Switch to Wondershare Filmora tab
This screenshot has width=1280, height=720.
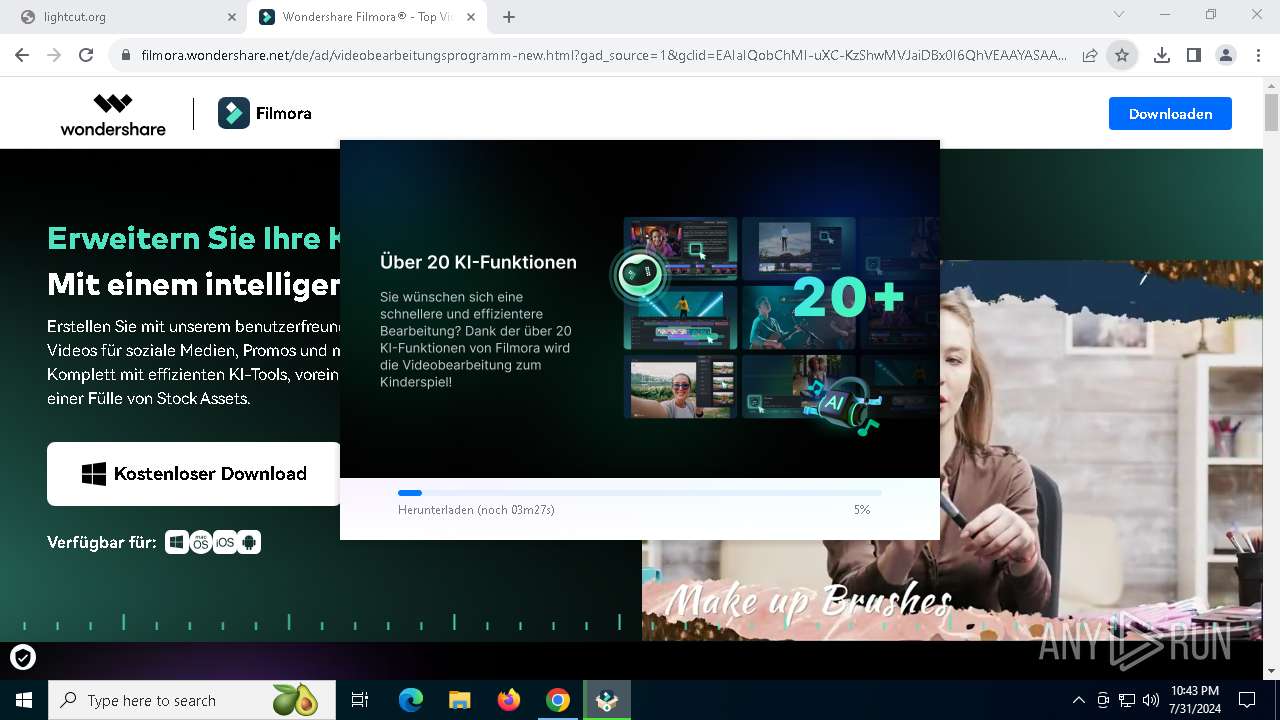click(x=367, y=17)
